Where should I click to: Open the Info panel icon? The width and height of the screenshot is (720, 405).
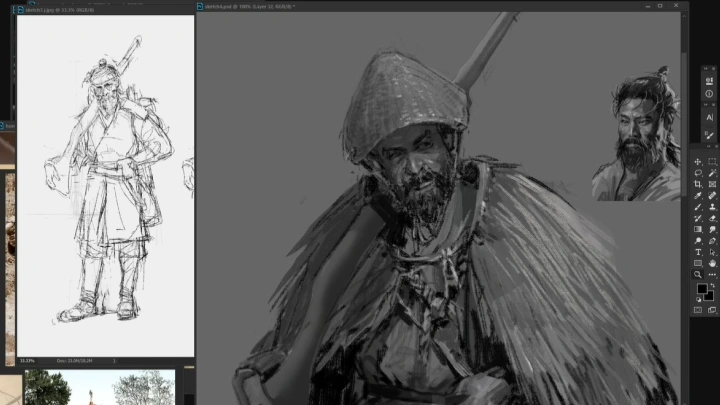[709, 94]
